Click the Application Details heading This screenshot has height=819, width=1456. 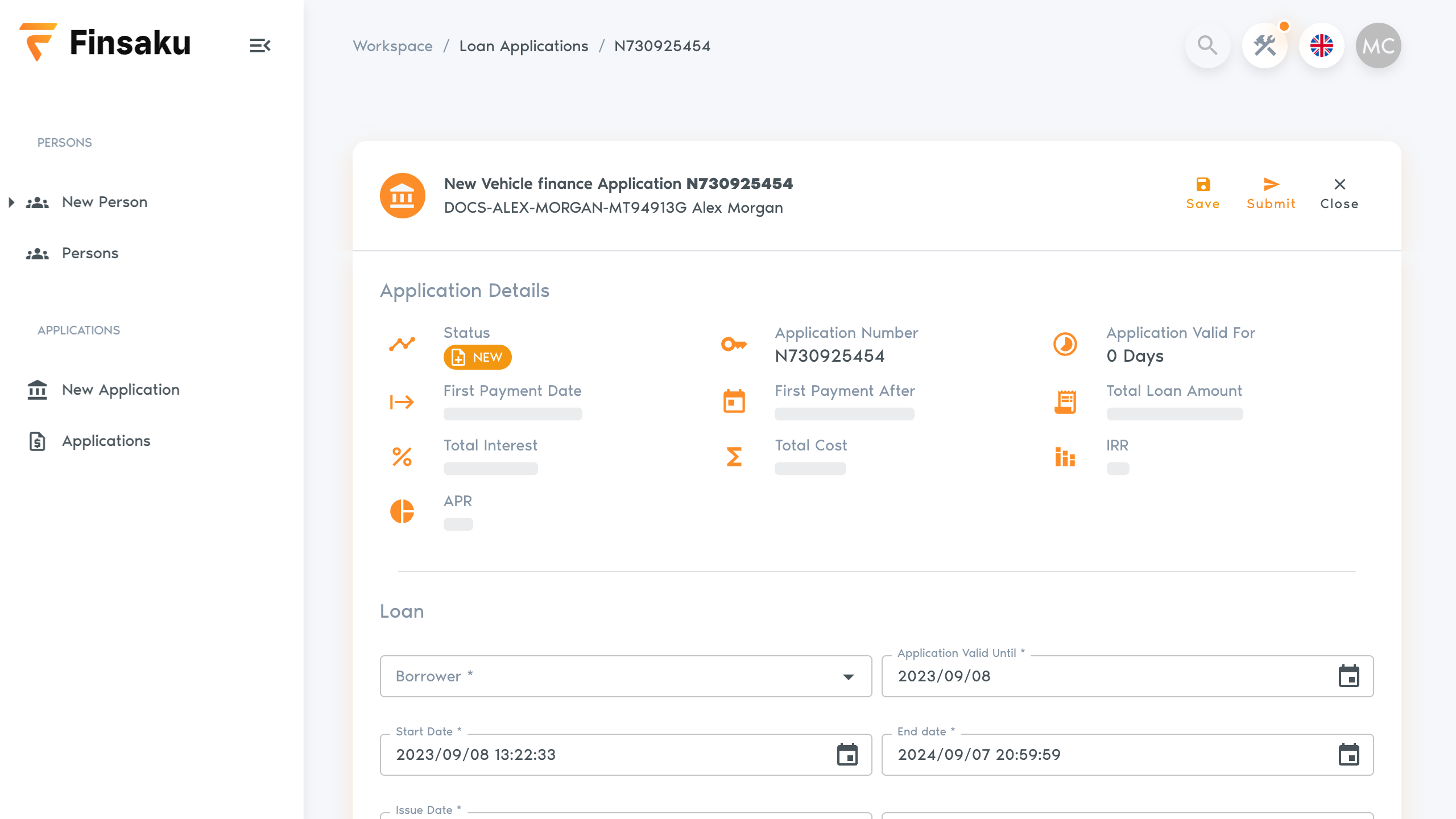[464, 291]
